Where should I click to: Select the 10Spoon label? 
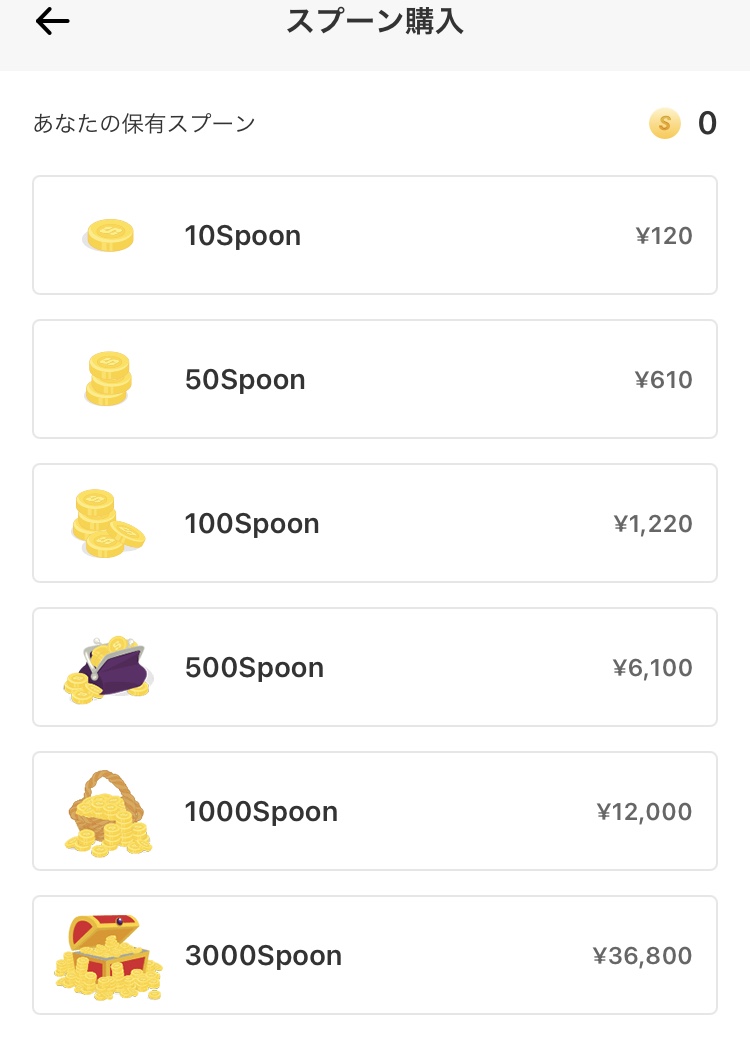pyautogui.click(x=243, y=235)
